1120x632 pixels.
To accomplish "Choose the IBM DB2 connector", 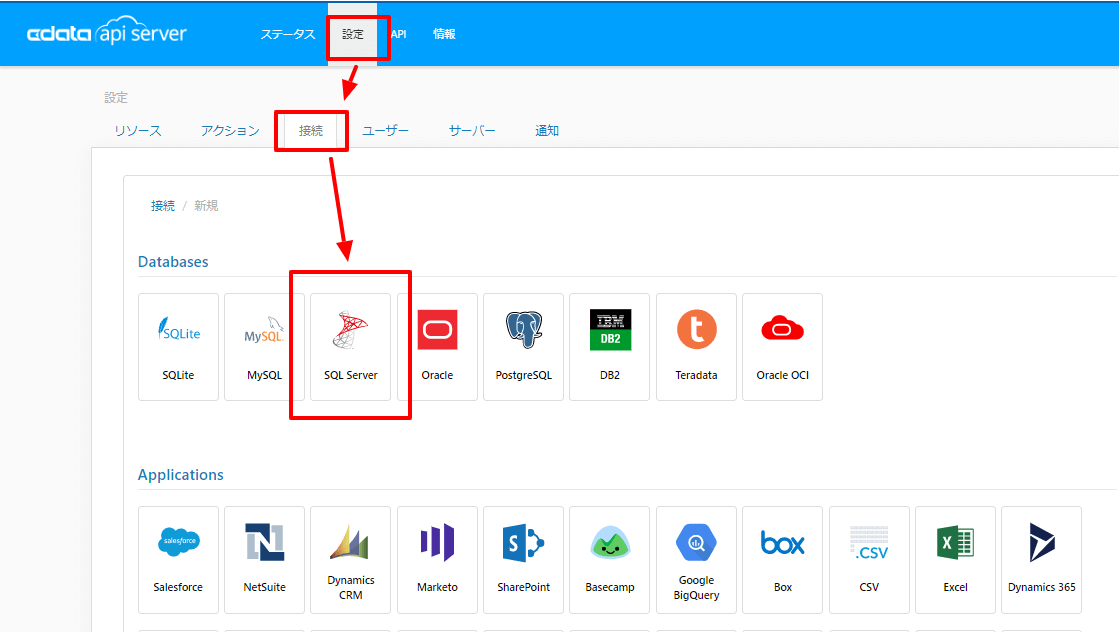I will pos(610,347).
